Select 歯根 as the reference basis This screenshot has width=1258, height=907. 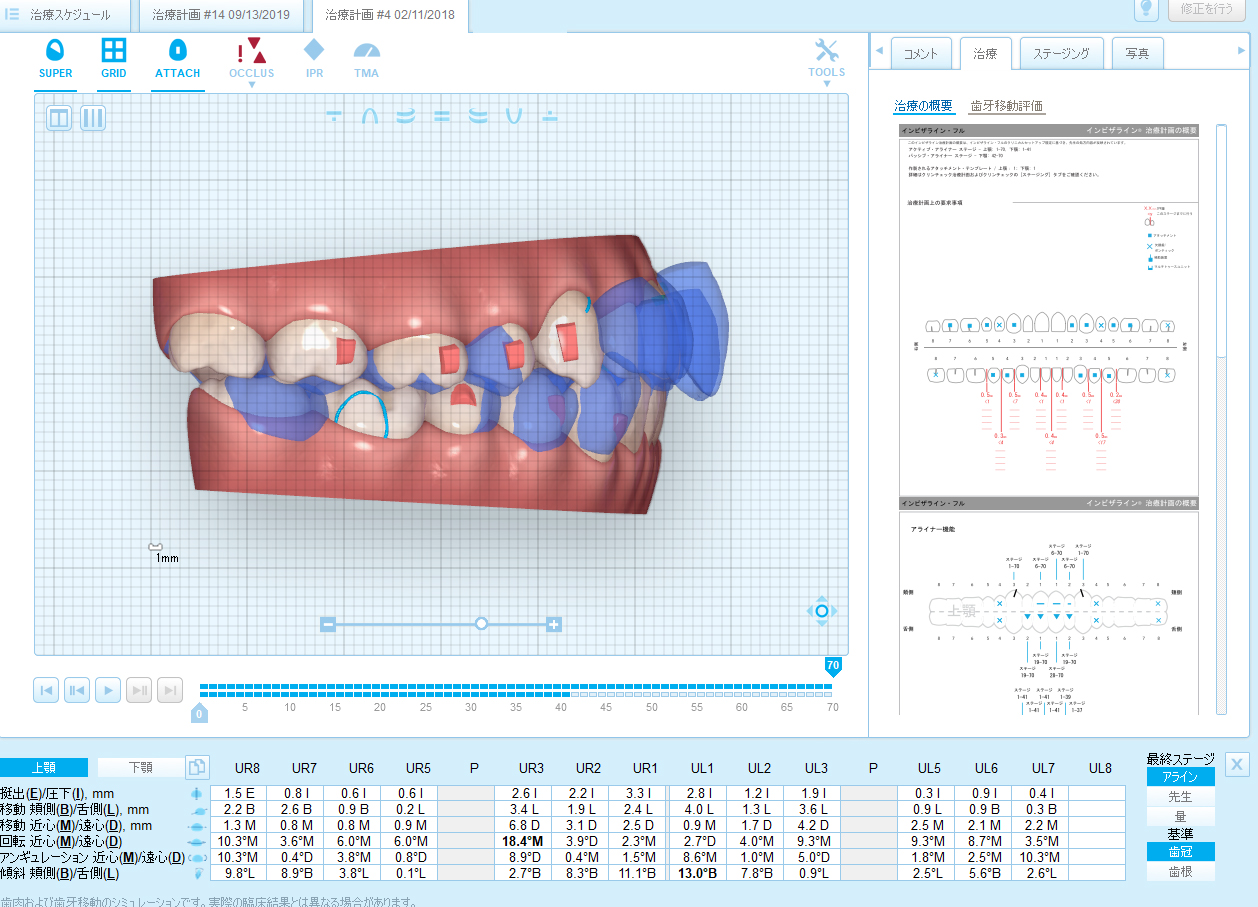[x=1180, y=871]
